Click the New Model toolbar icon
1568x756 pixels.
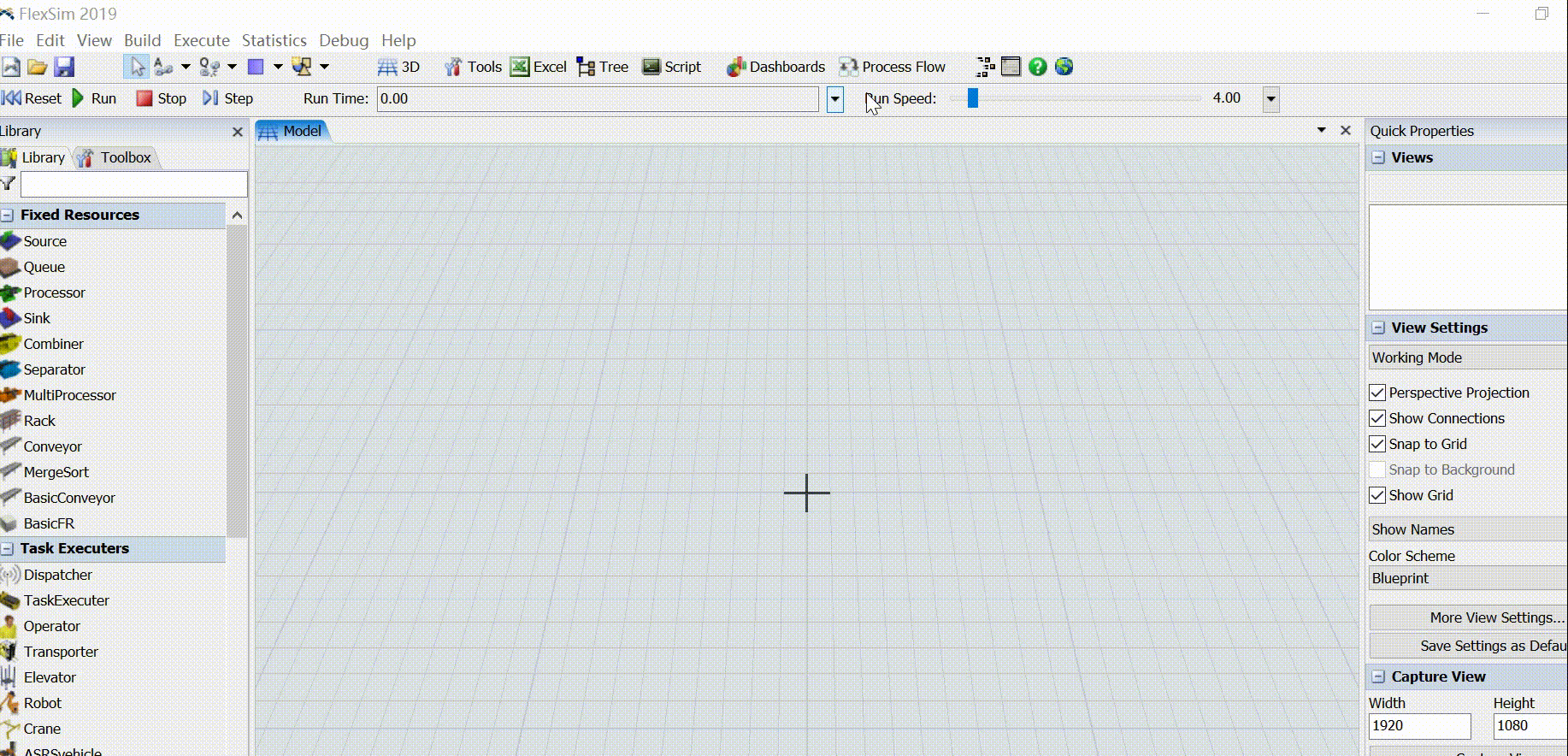[10, 67]
